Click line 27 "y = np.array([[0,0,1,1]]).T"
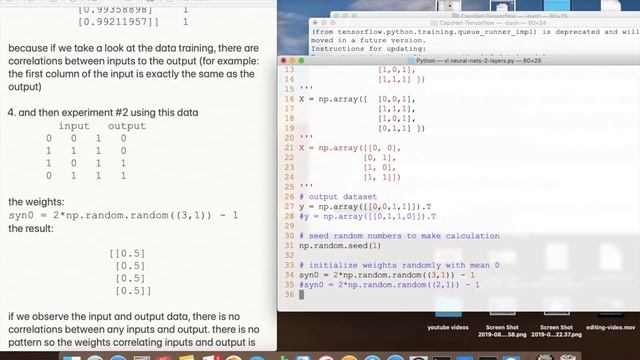The height and width of the screenshot is (360, 640). [x=365, y=207]
